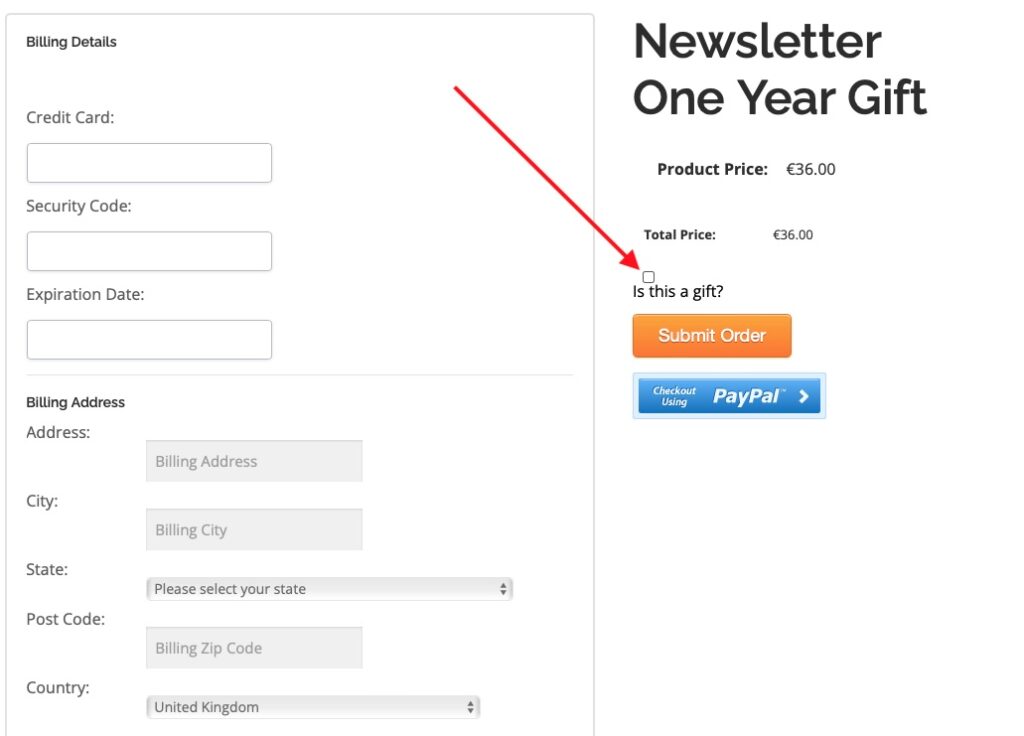
Task: Click the Billing Address placeholder field
Action: pyautogui.click(x=254, y=461)
